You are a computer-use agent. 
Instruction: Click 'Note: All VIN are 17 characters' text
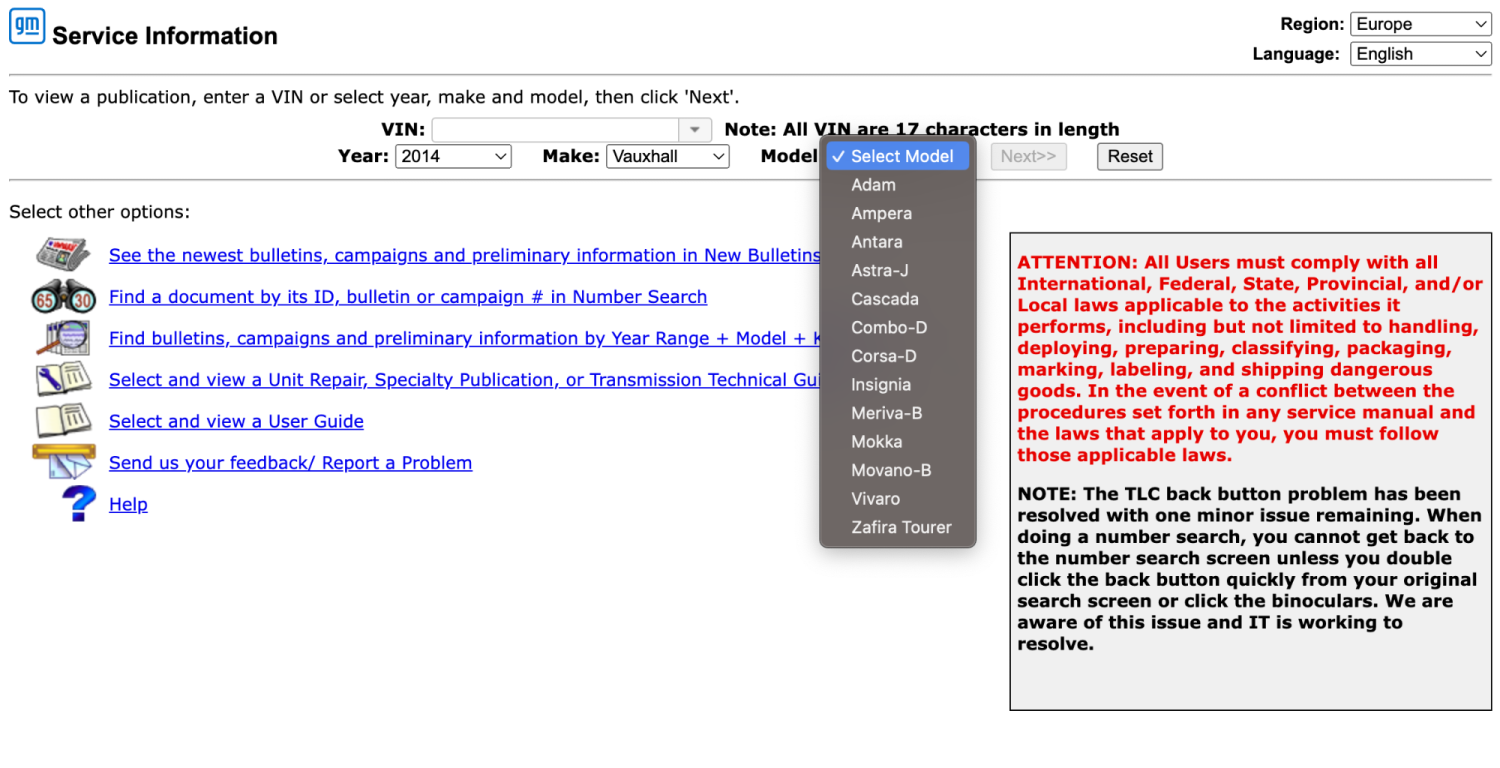922,129
